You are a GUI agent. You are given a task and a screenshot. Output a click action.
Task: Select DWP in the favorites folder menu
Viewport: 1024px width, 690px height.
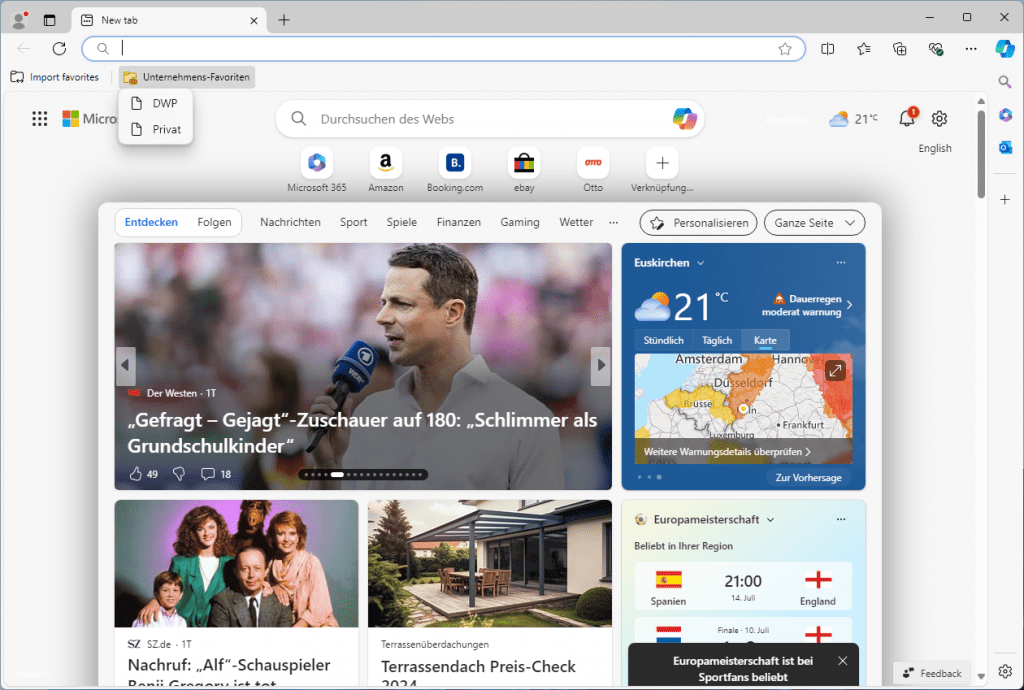pos(163,102)
